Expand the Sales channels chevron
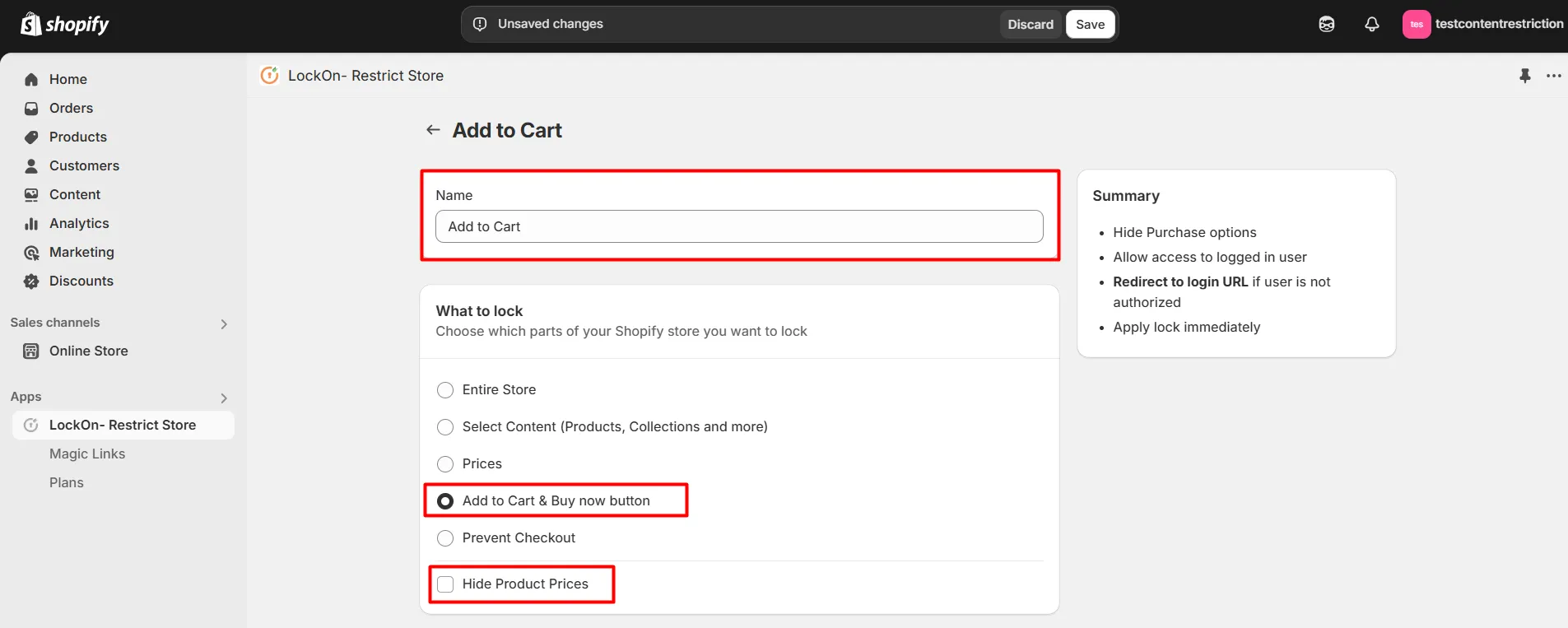Viewport: 1568px width, 628px height. tap(224, 323)
